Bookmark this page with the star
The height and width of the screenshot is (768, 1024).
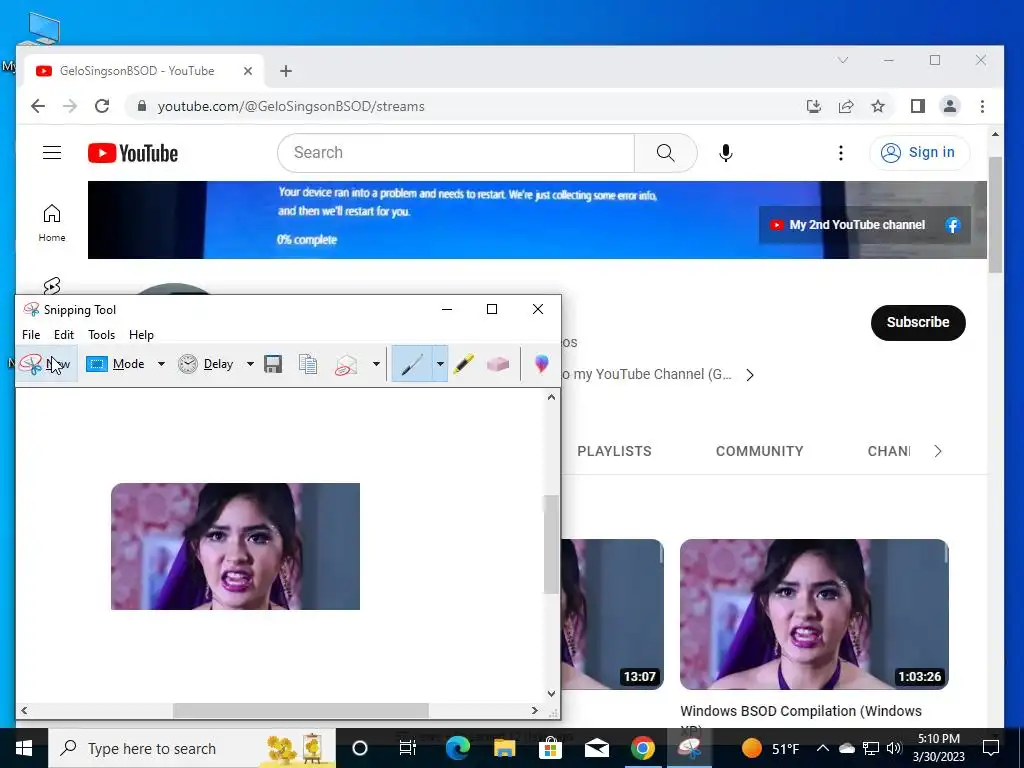pos(878,106)
